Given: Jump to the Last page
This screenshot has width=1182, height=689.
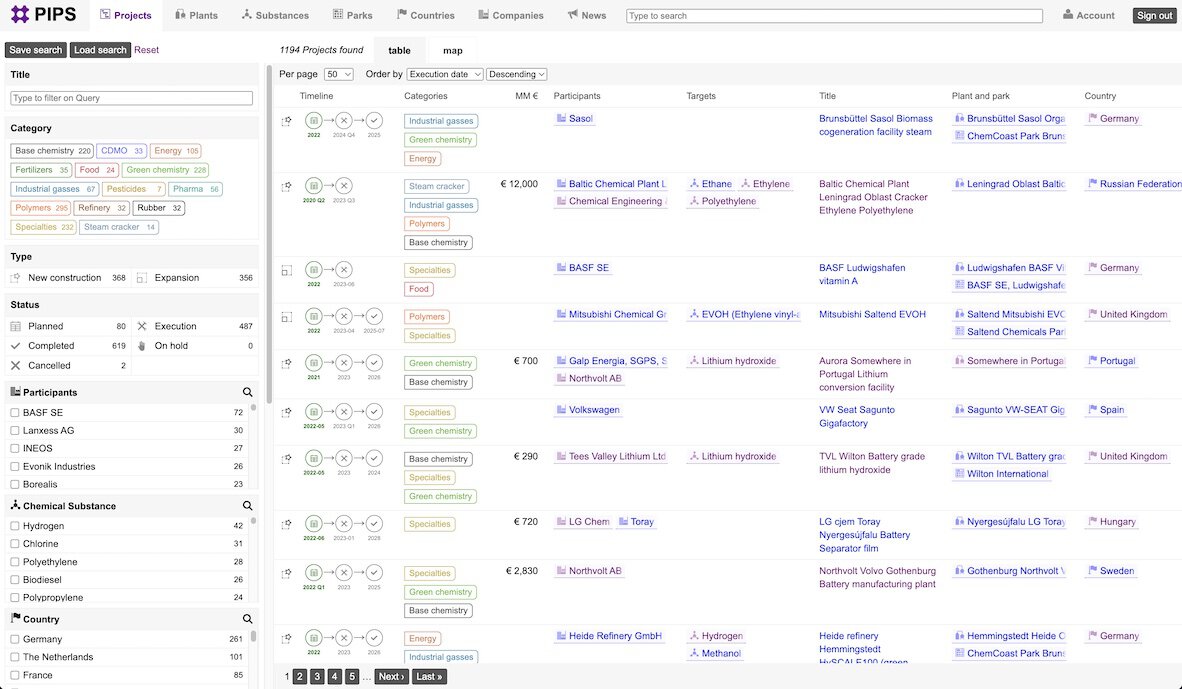Looking at the screenshot, I should click(429, 676).
